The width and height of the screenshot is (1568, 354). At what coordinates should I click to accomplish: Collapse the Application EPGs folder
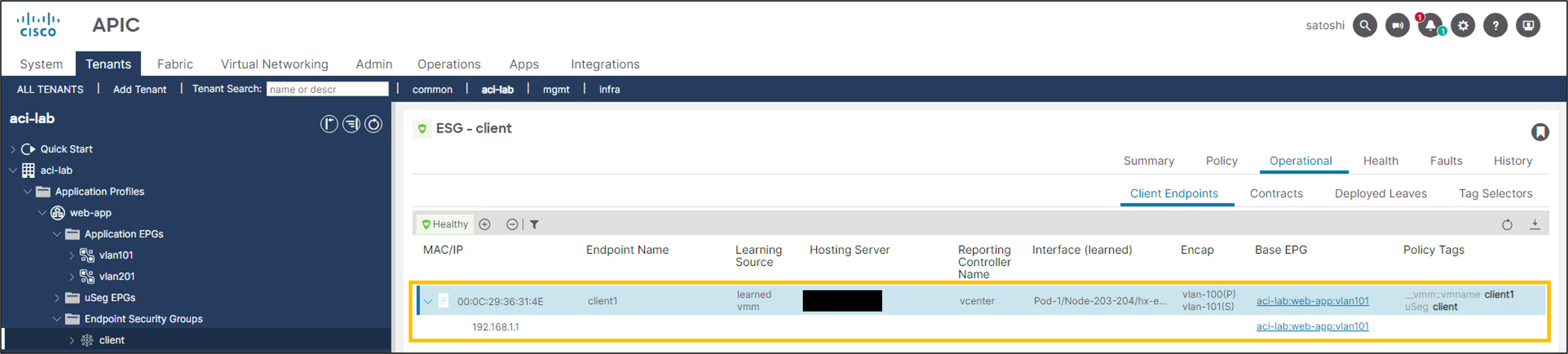57,234
